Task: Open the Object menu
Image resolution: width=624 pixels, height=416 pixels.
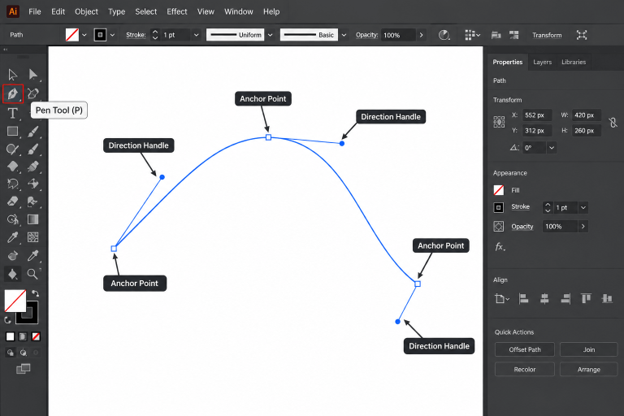Action: [x=86, y=12]
